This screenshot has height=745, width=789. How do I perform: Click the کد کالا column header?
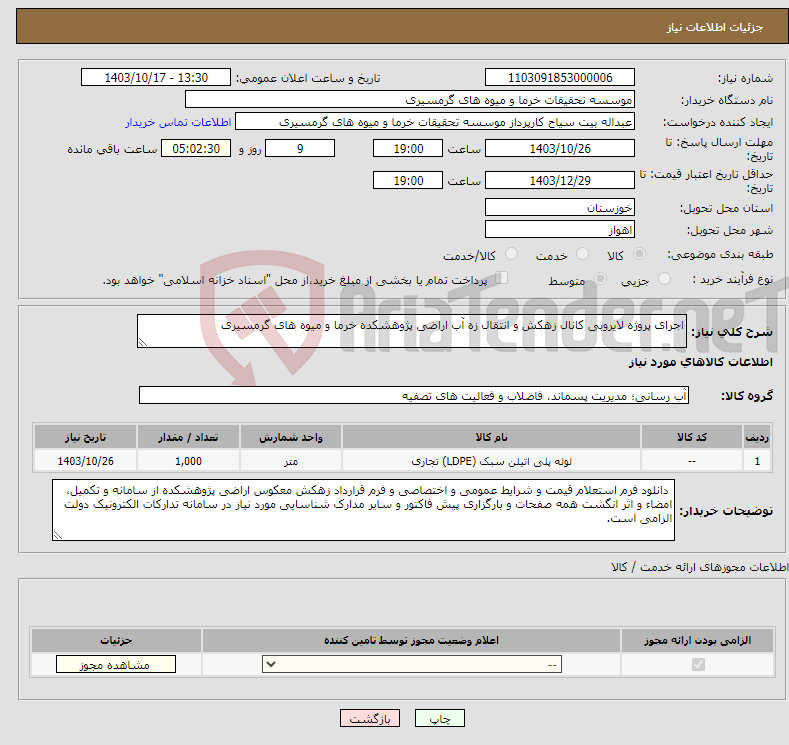(x=692, y=437)
